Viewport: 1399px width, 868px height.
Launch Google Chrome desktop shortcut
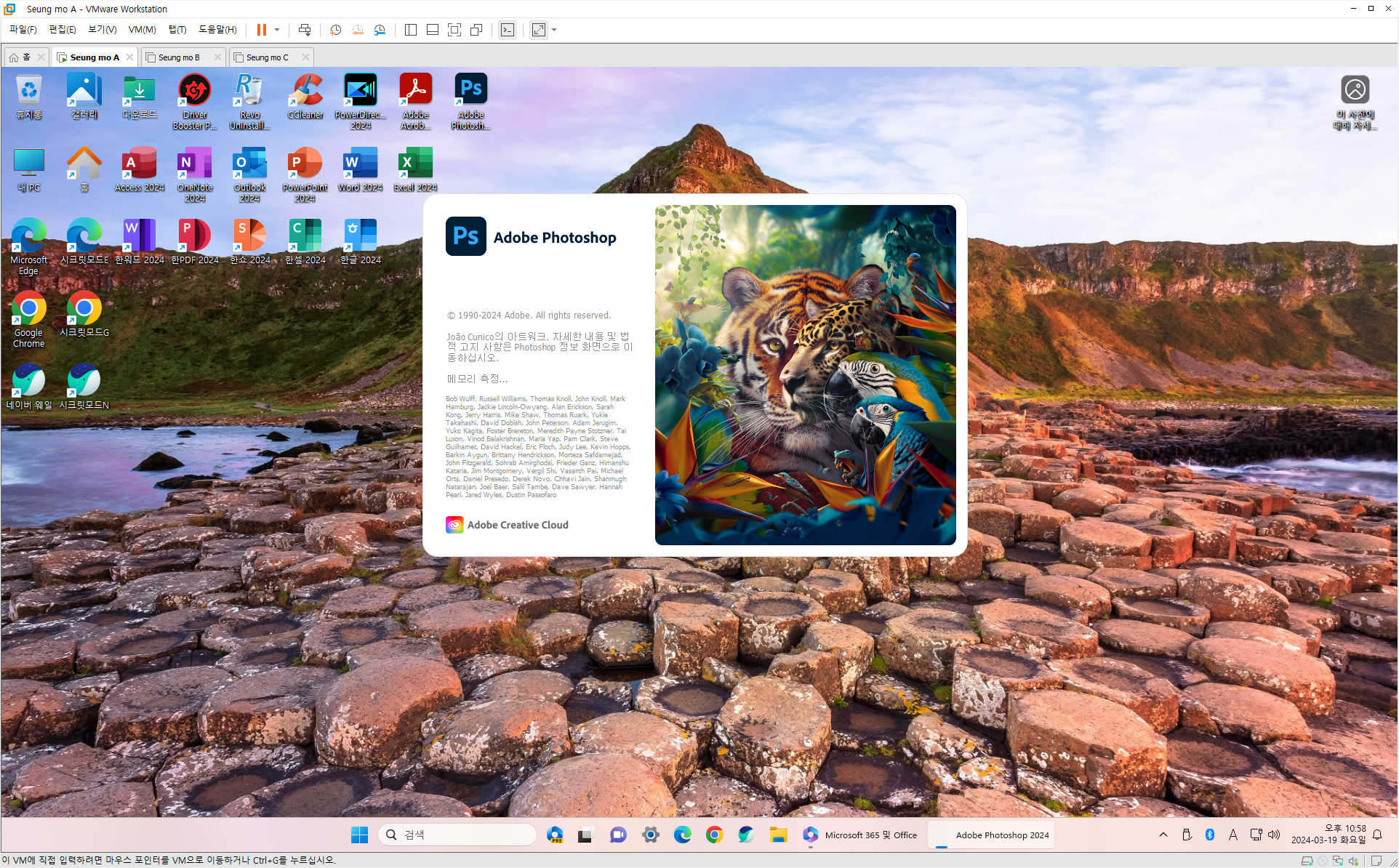click(29, 320)
